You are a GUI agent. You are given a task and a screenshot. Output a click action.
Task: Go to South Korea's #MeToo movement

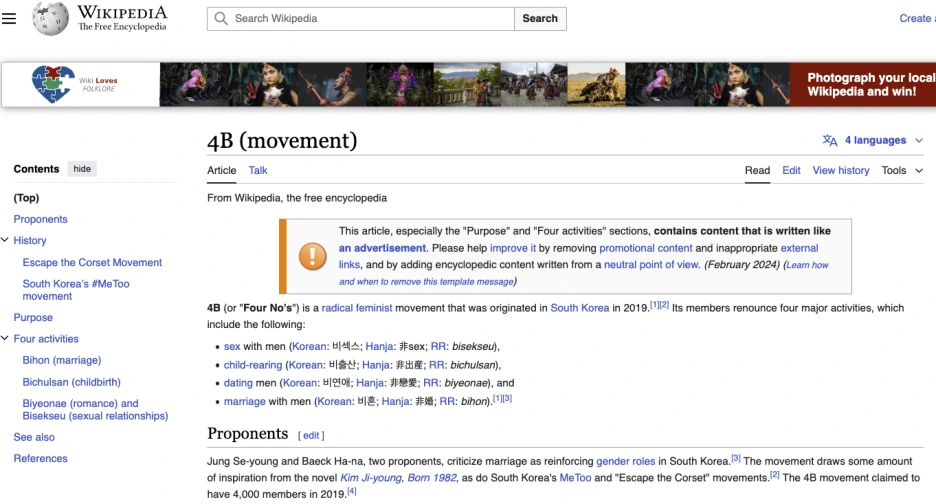coord(76,290)
